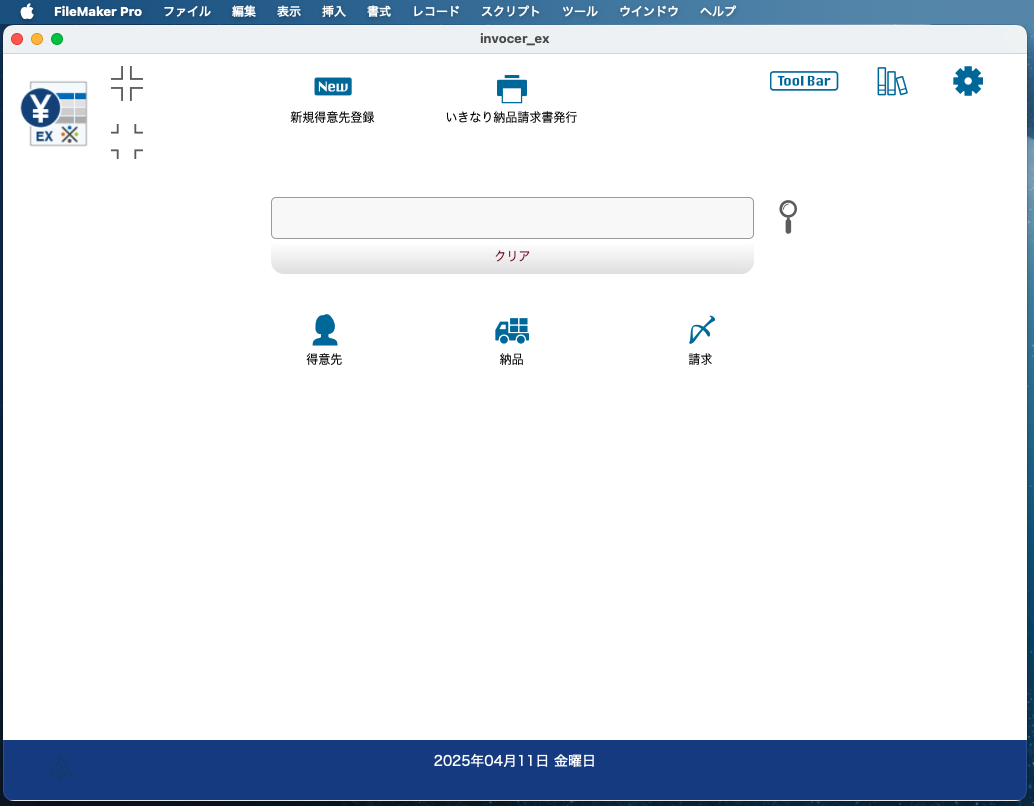
Task: Open the Apple menu
Action: point(27,12)
